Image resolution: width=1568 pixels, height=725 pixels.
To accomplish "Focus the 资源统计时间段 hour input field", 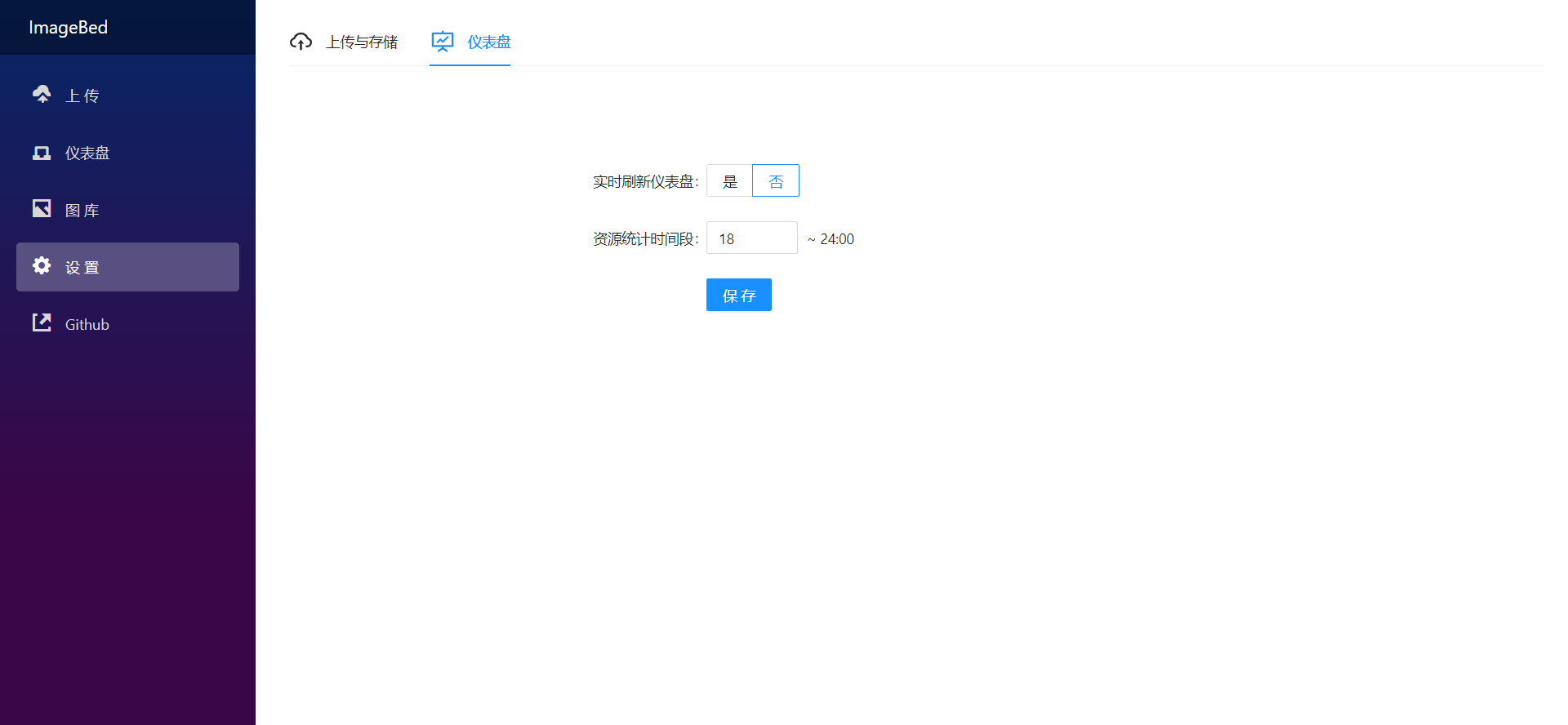I will pos(751,238).
